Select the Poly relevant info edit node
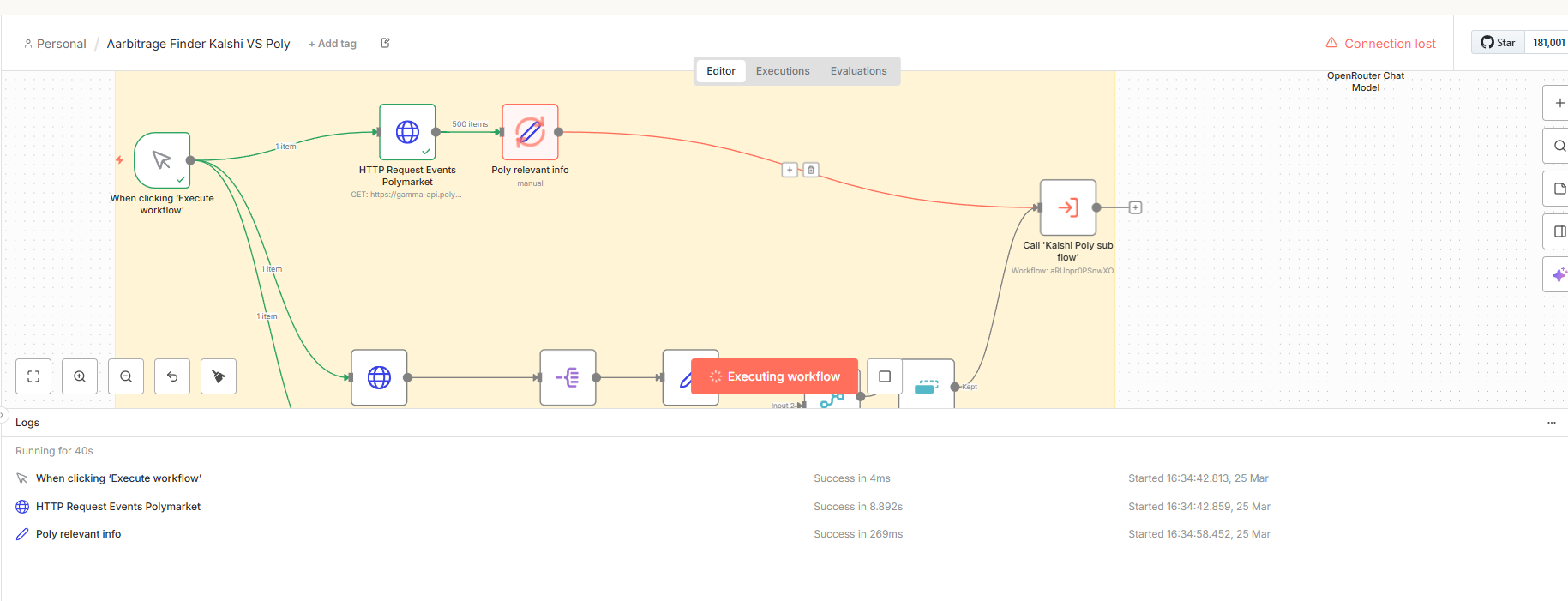Viewport: 1568px width, 601px height. click(x=530, y=132)
